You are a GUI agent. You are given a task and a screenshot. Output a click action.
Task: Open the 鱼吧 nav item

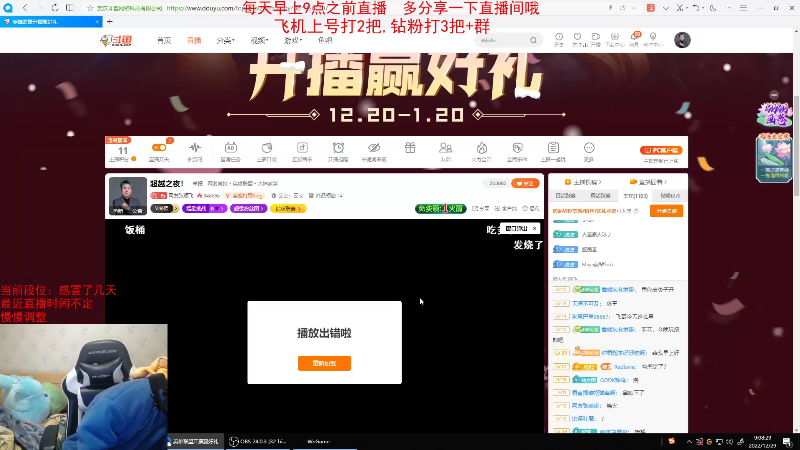tap(325, 40)
